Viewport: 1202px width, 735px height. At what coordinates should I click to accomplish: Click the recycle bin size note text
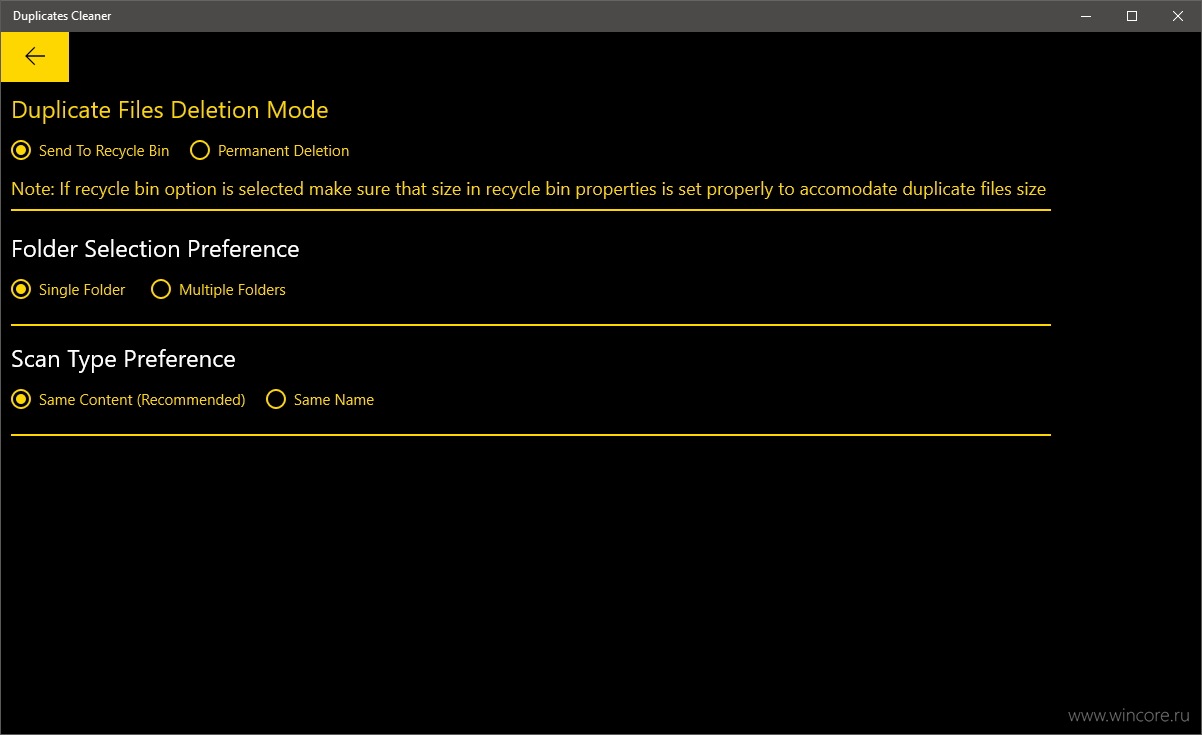[528, 188]
